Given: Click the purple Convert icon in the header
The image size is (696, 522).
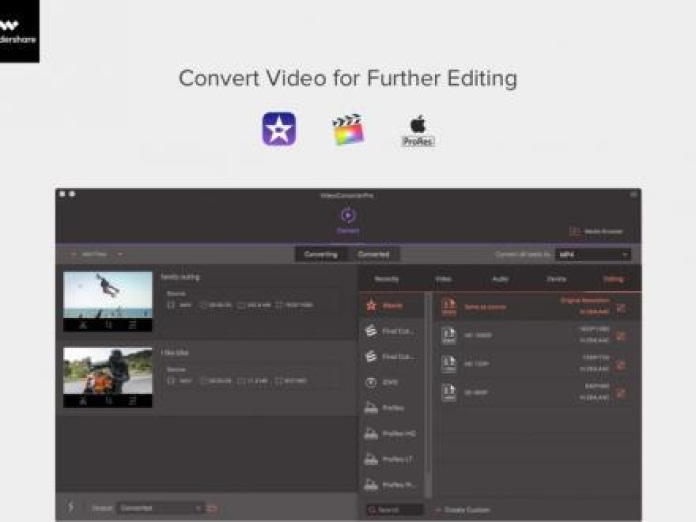Looking at the screenshot, I should 348,215.
